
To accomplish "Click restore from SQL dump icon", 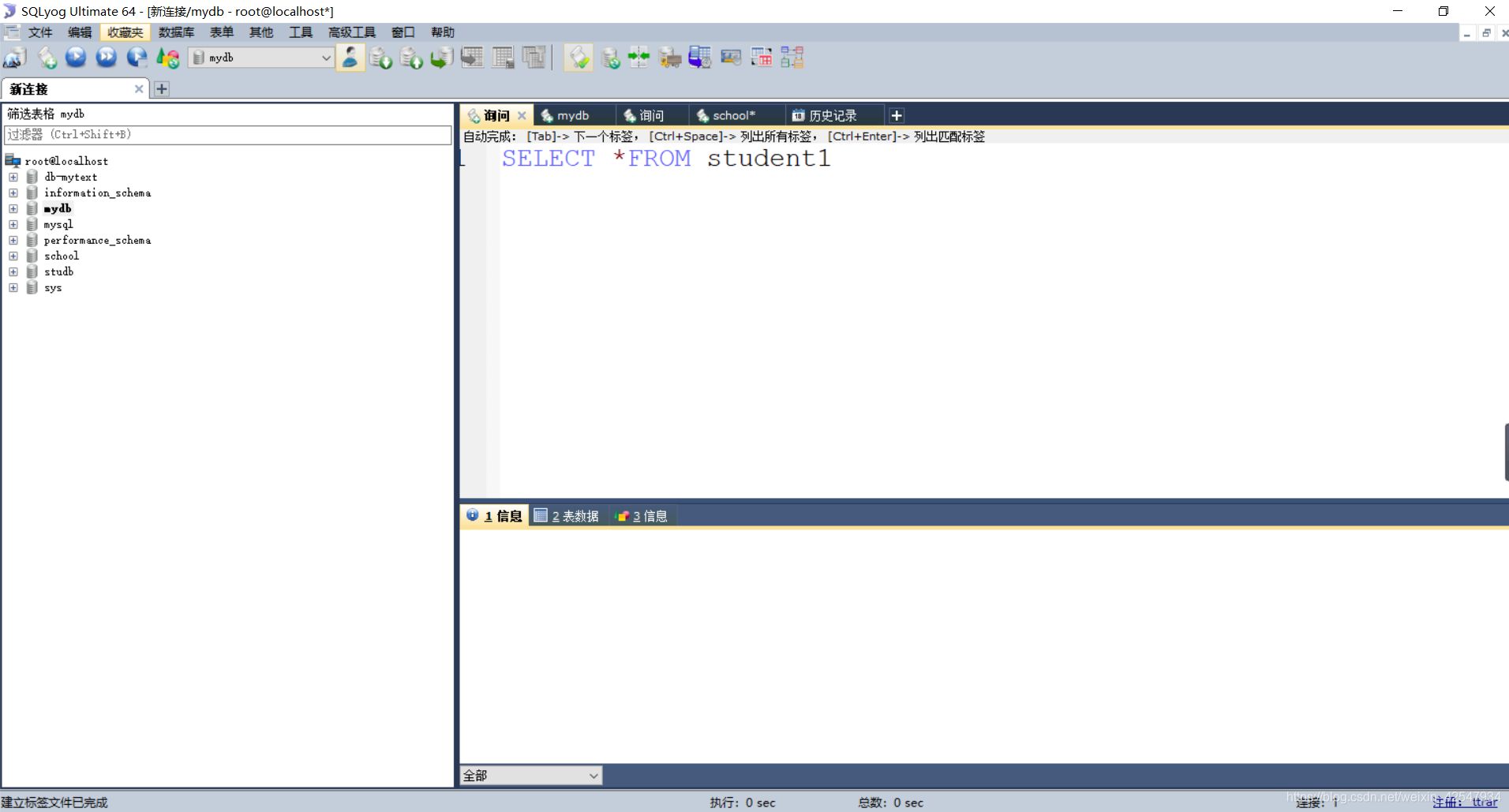I will coord(441,58).
